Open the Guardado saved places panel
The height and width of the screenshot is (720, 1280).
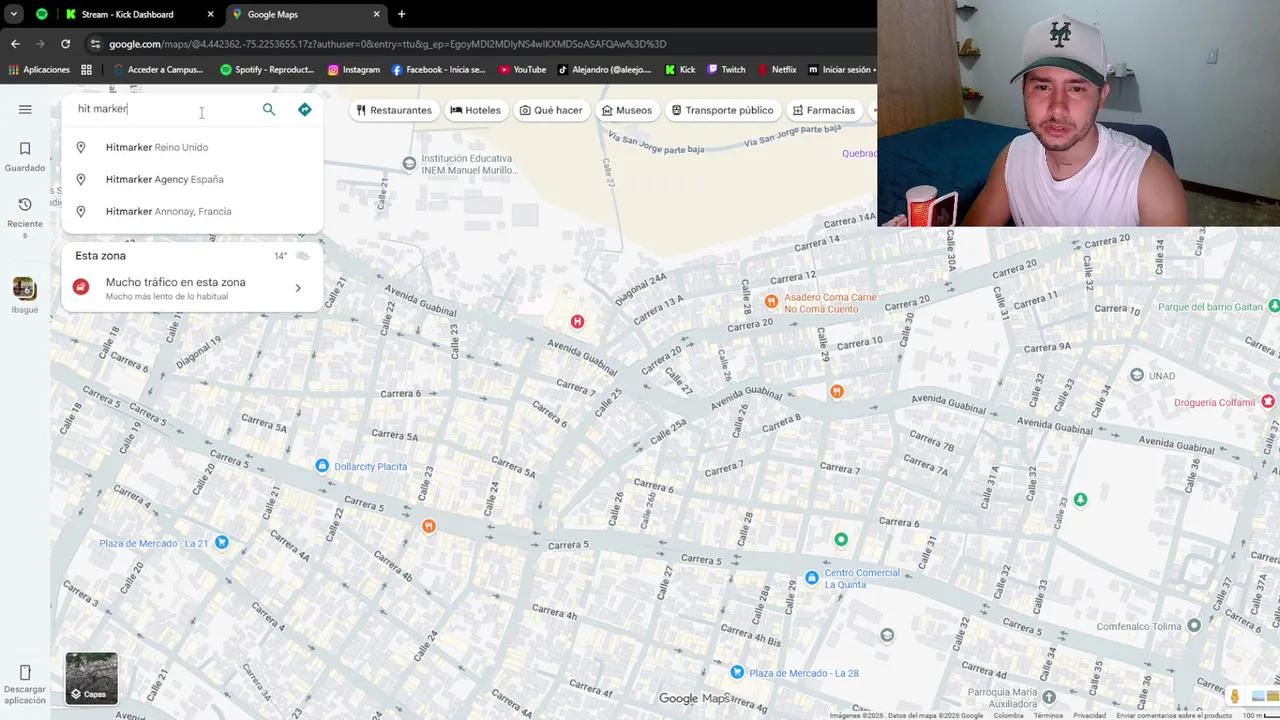(x=25, y=157)
